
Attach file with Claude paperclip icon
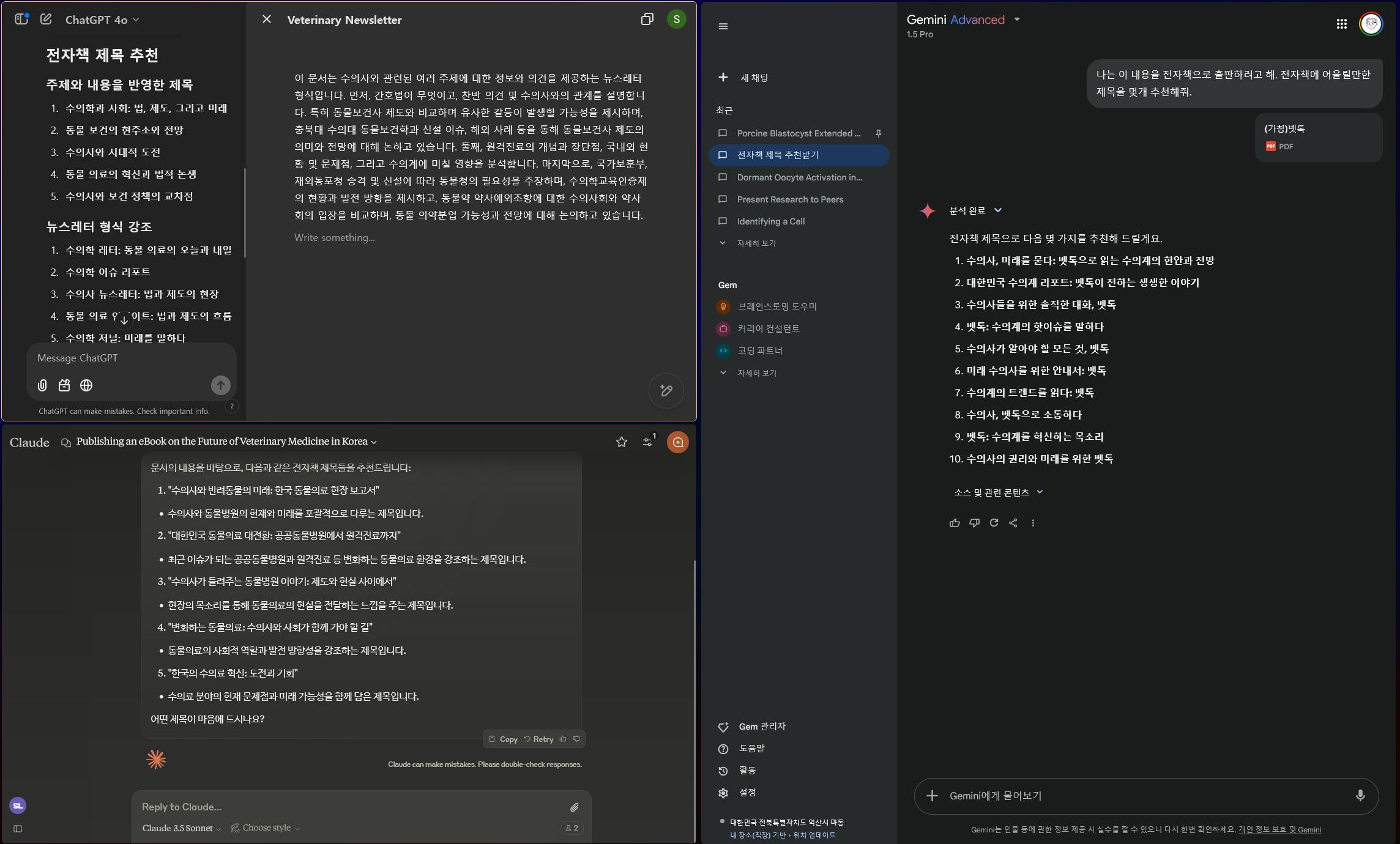(574, 807)
